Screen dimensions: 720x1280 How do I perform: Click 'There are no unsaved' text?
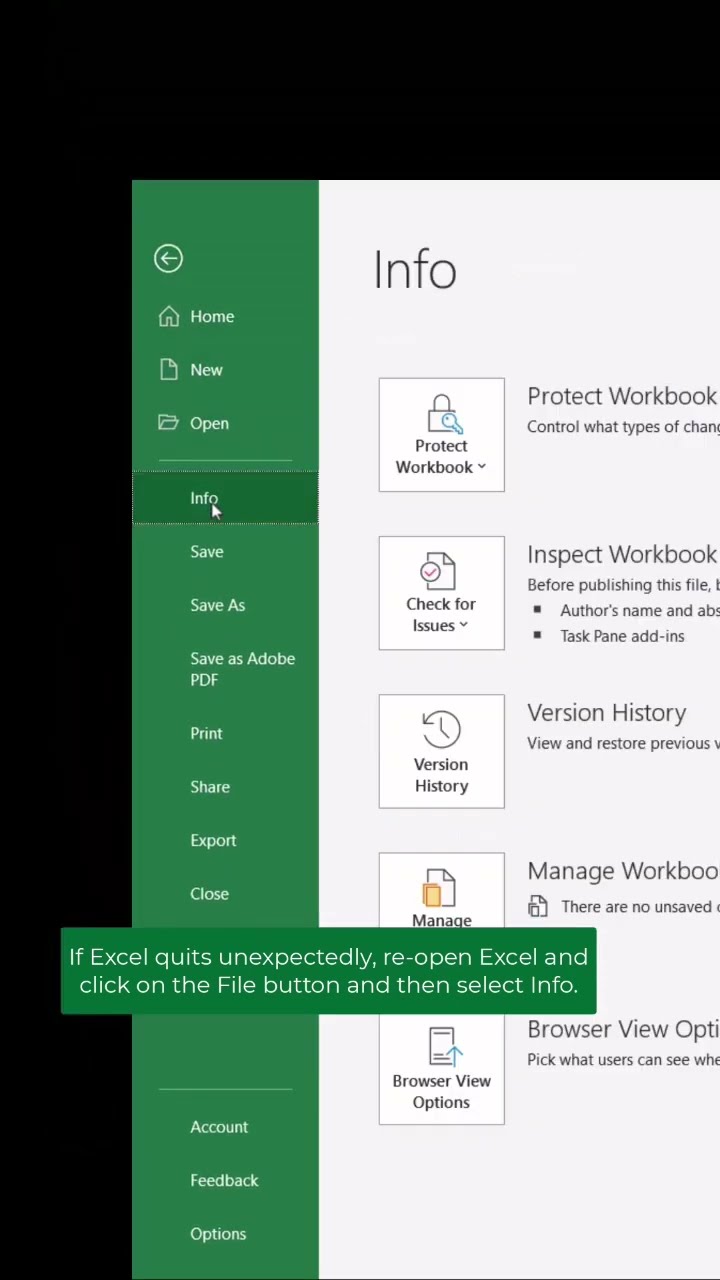pyautogui.click(x=640, y=907)
